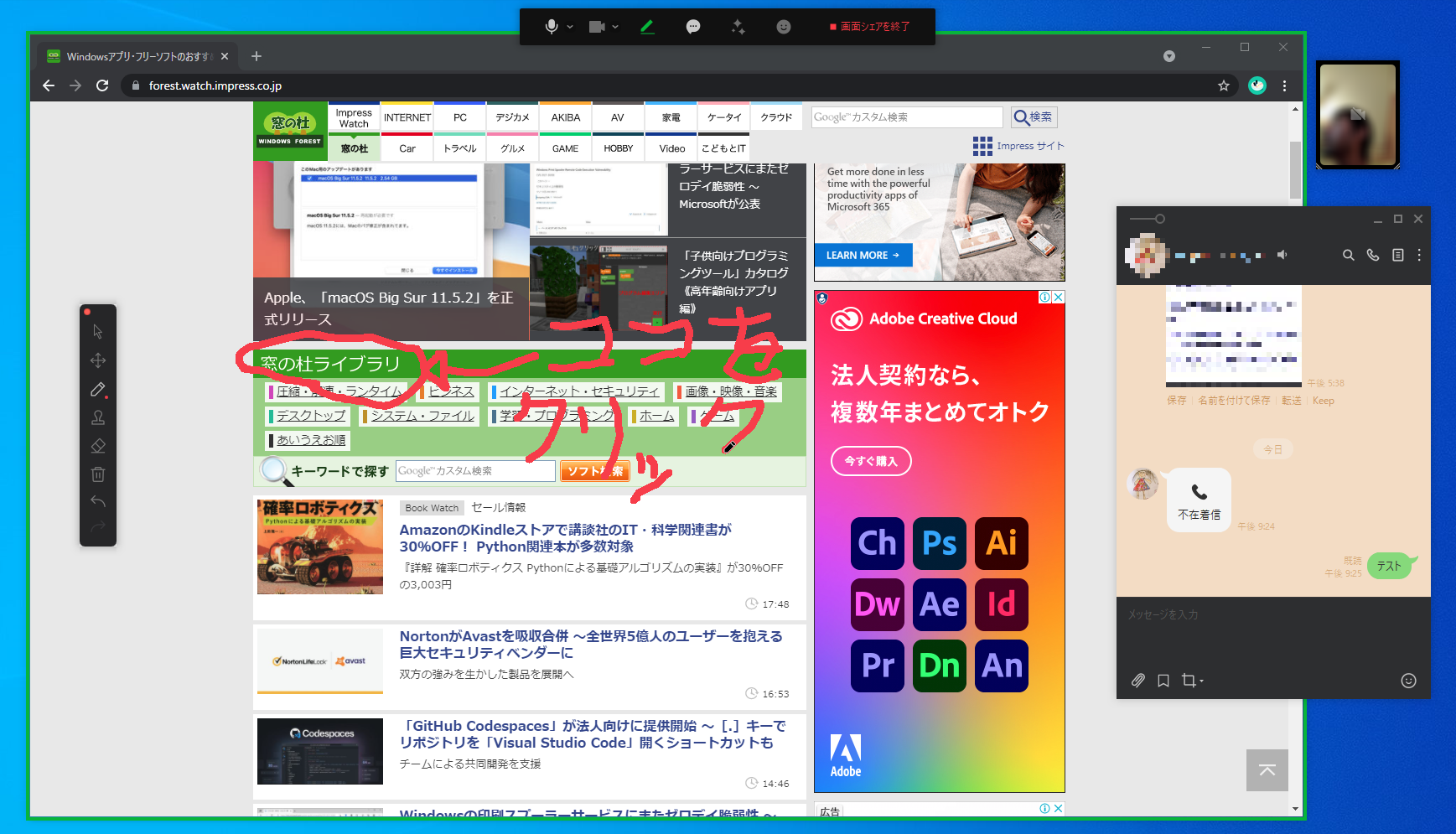Toggle the green annotation pen in the share bar
Image resolution: width=1456 pixels, height=834 pixels.
point(647,26)
